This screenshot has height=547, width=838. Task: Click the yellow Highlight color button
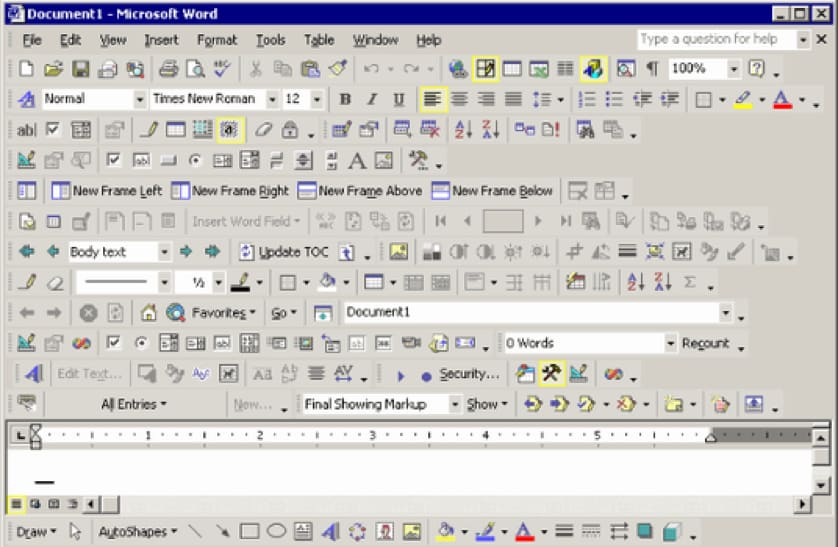point(743,99)
